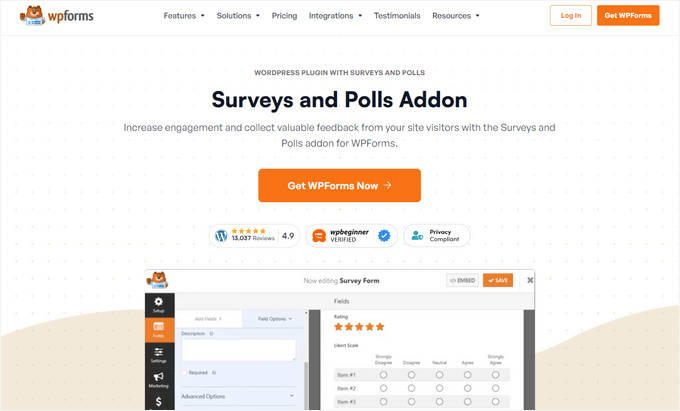The width and height of the screenshot is (680, 411).
Task: Enable the Required checkbox
Action: (183, 371)
